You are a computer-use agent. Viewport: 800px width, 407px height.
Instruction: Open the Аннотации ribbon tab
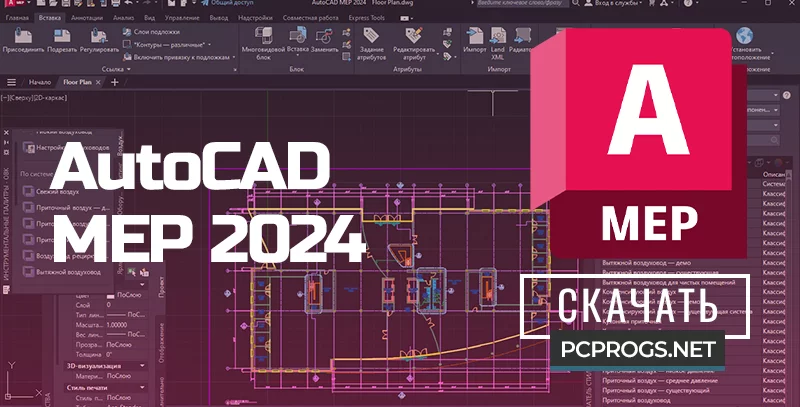click(x=87, y=18)
